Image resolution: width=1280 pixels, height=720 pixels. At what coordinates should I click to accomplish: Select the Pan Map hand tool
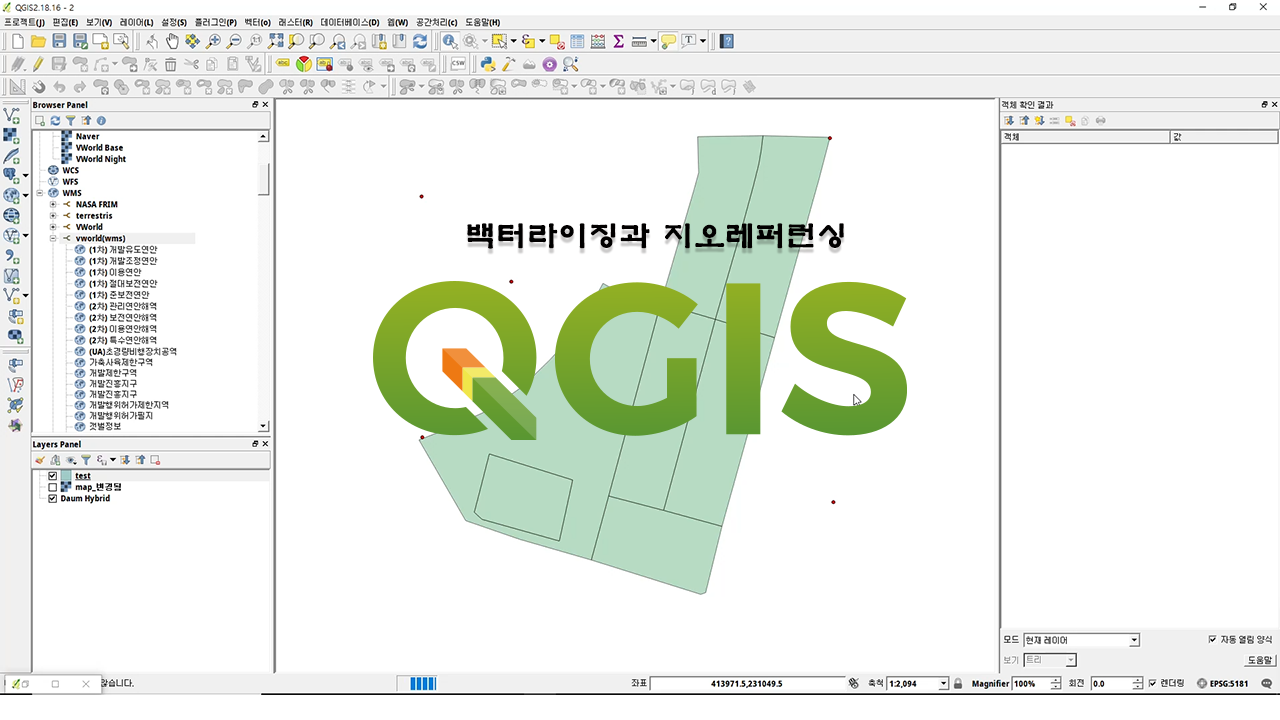[x=172, y=41]
